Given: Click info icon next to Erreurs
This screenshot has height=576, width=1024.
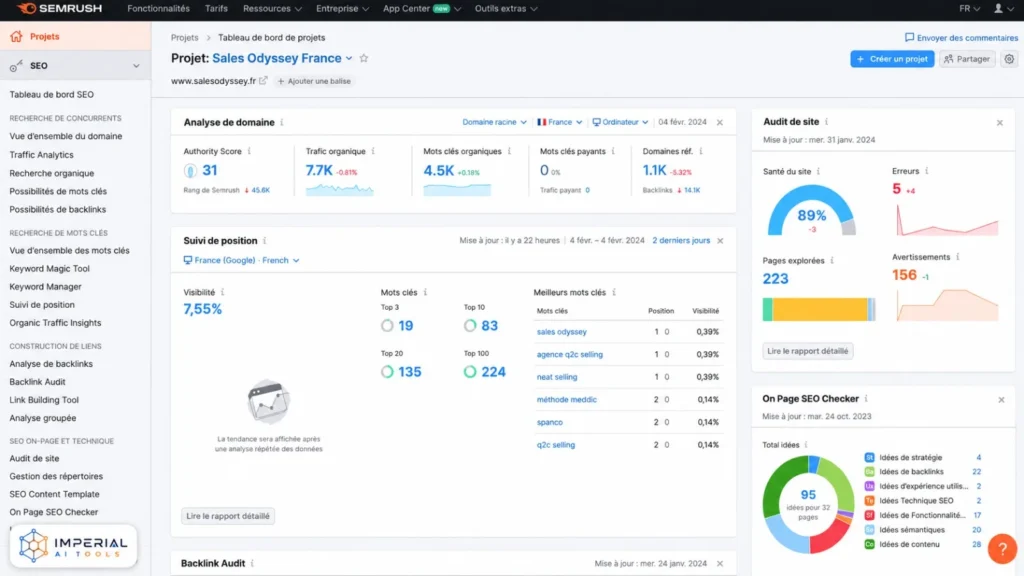Looking at the screenshot, I should click(926, 170).
